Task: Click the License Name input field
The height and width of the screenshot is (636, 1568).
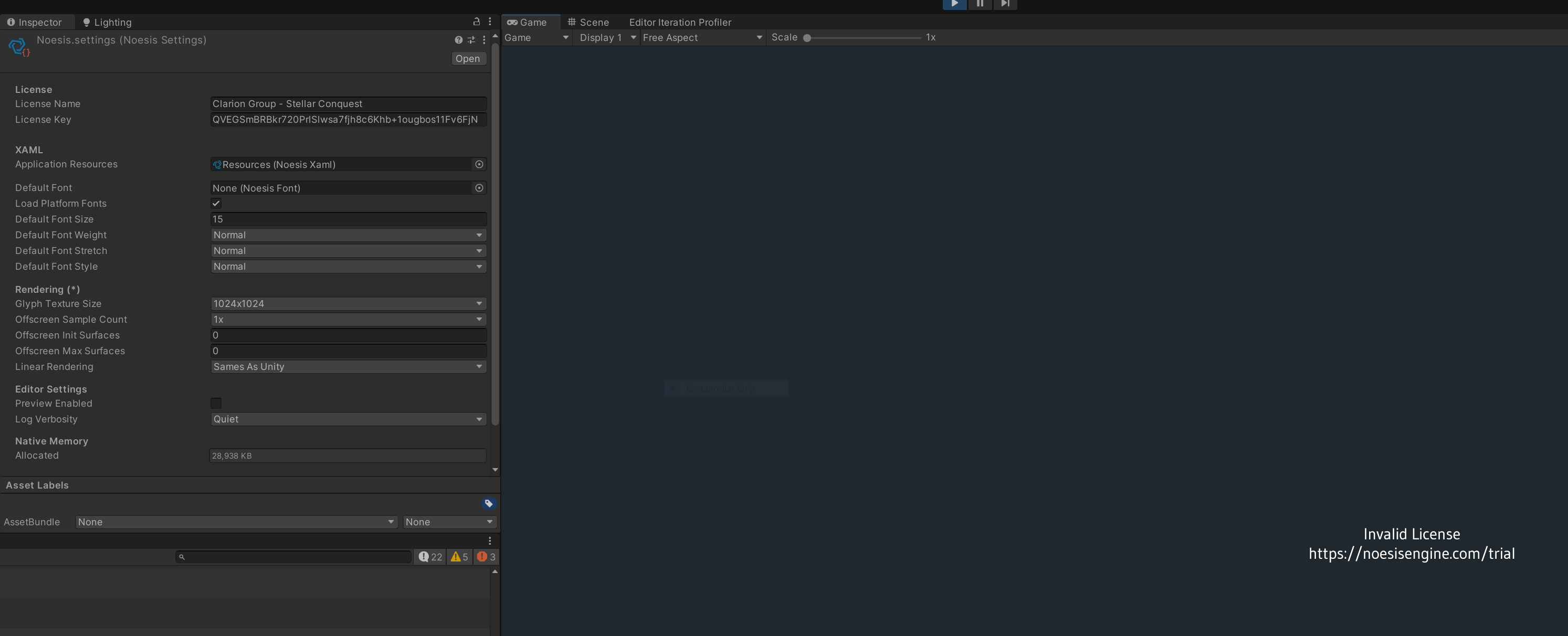Action: click(x=348, y=104)
